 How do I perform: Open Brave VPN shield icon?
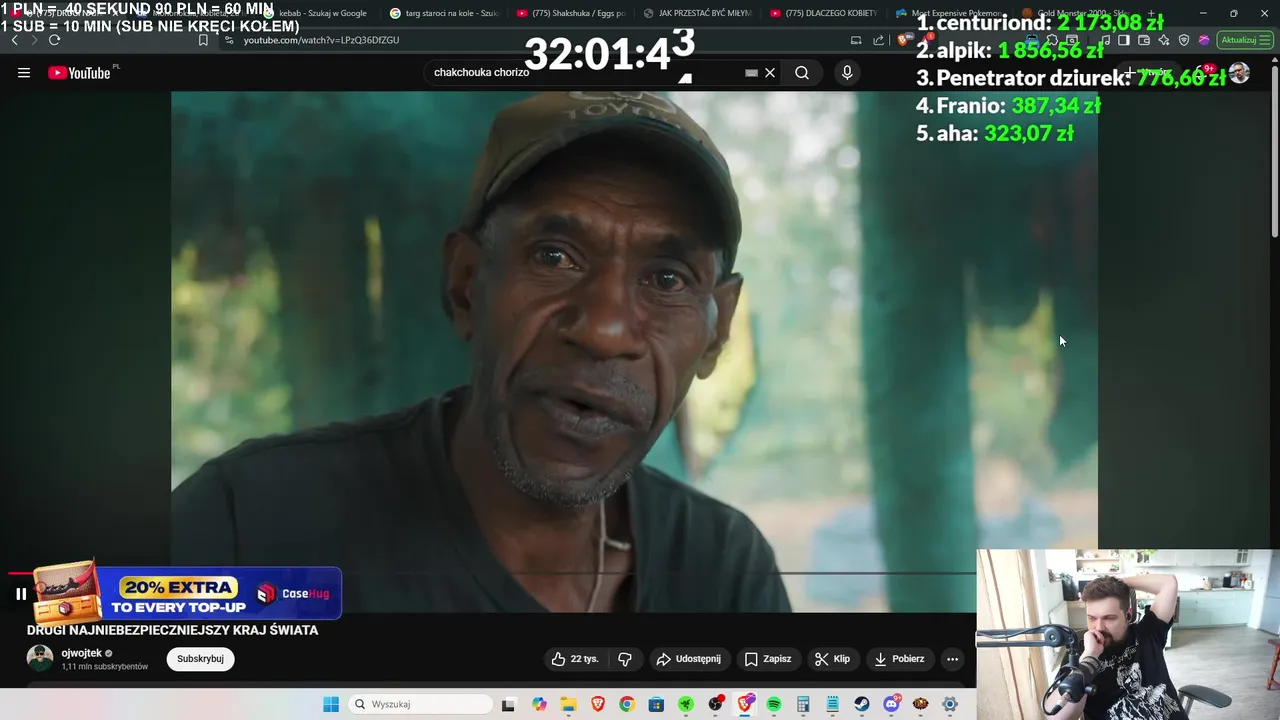(1184, 40)
